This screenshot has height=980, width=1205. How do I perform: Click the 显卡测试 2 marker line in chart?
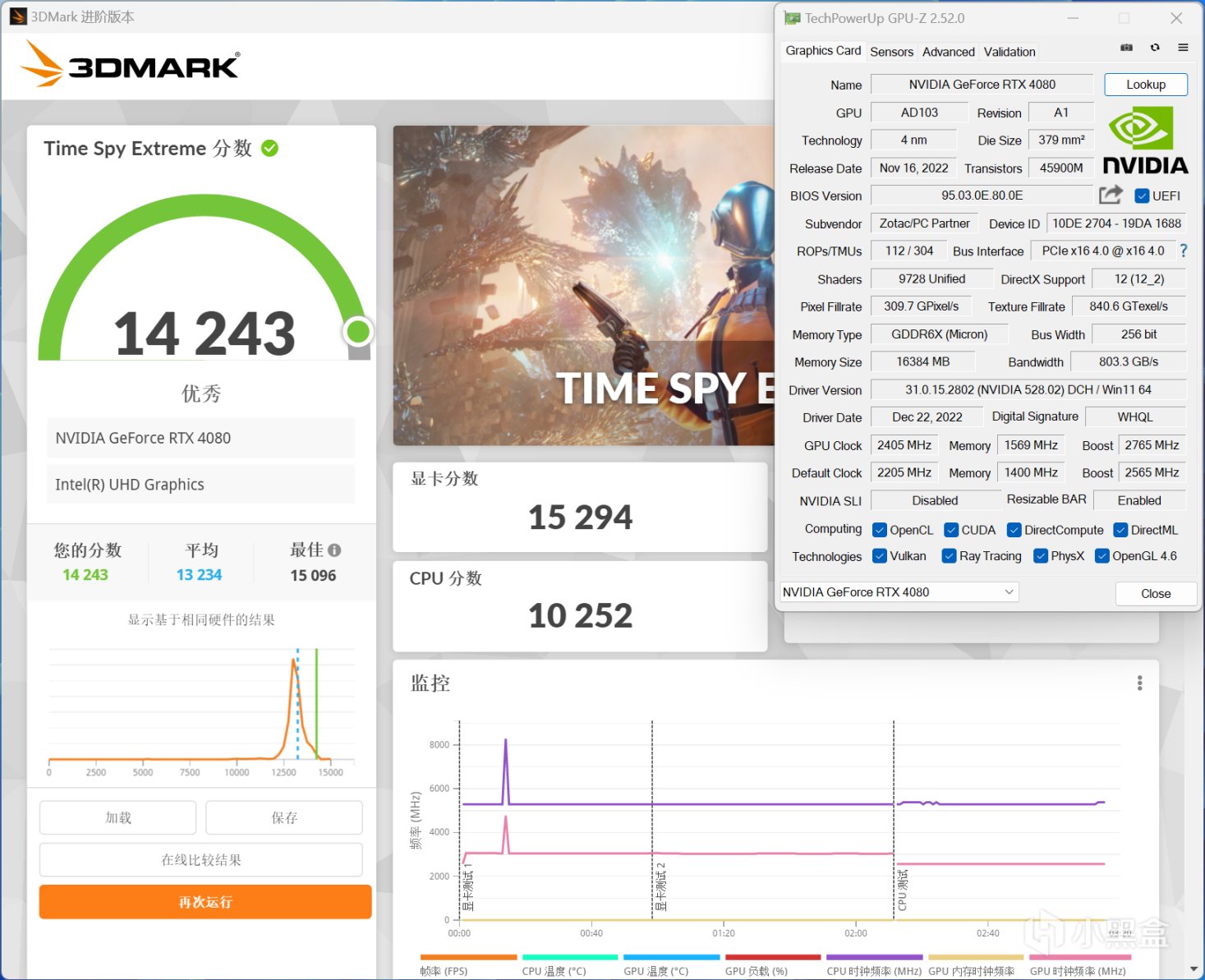point(652,821)
